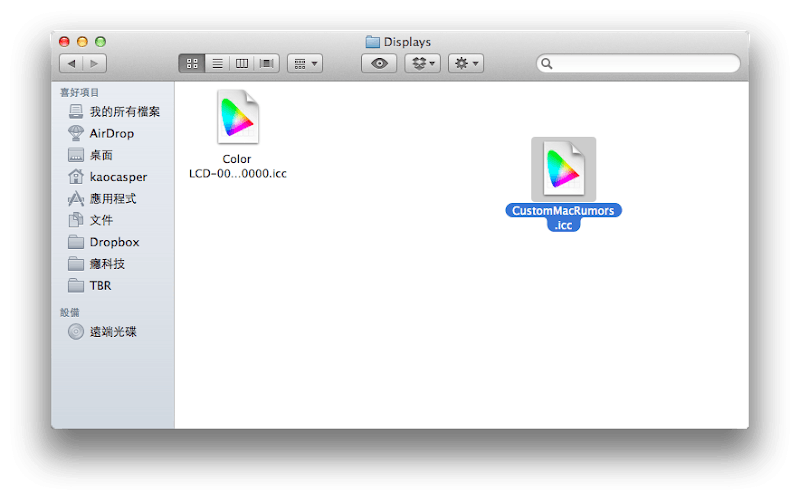
Task: Click the Displays window title text
Action: [407, 42]
